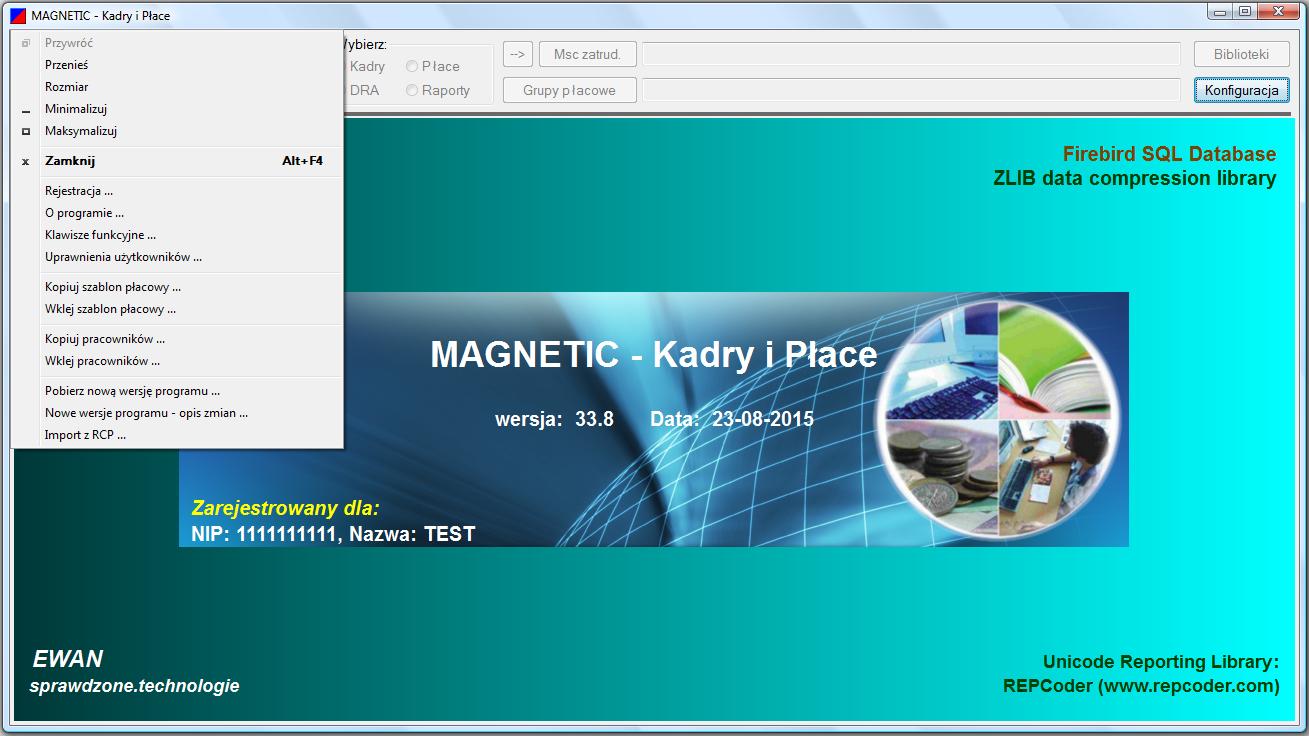Open Uprawnienia użytkowników ... entry
The width and height of the screenshot is (1309, 736).
click(x=177, y=257)
